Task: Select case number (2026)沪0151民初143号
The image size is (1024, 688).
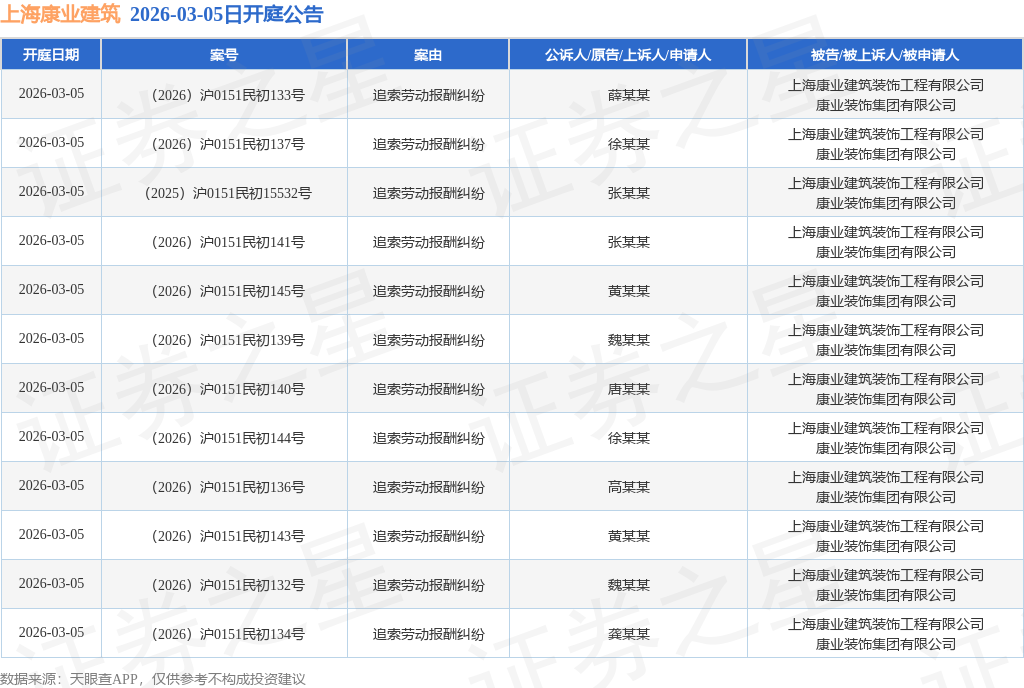Action: pyautogui.click(x=228, y=536)
